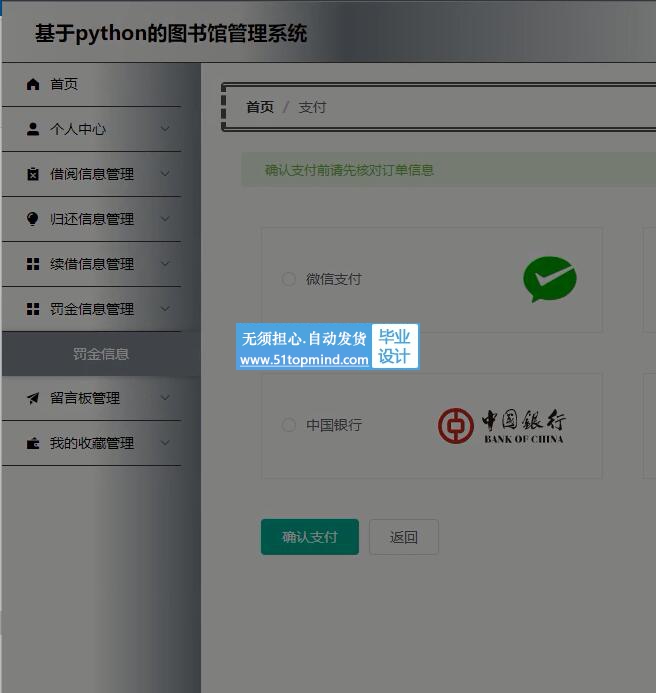The width and height of the screenshot is (656, 693).
Task: Select the 中国银行 radio button
Action: 289,425
